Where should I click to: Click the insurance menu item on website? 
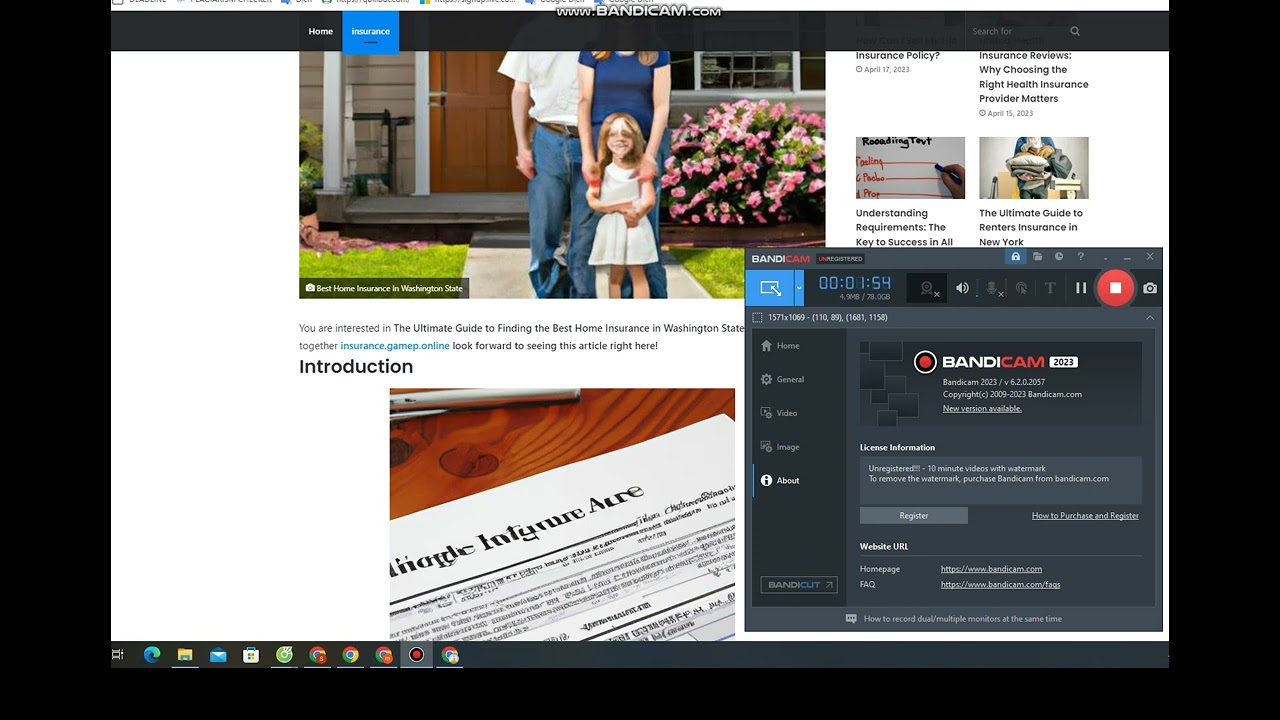(x=370, y=32)
